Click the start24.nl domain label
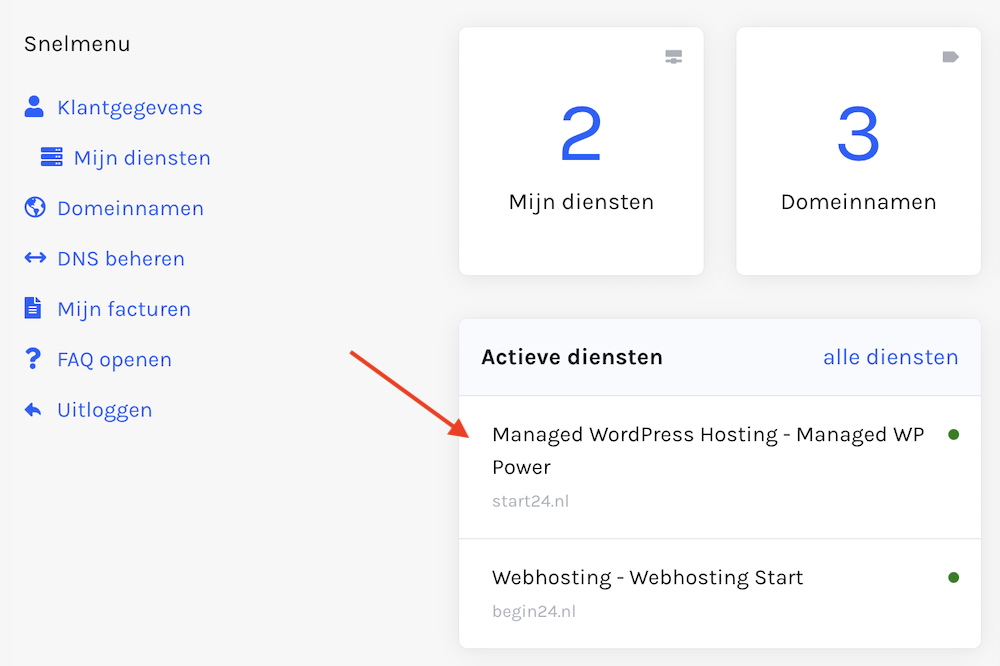 (x=530, y=501)
